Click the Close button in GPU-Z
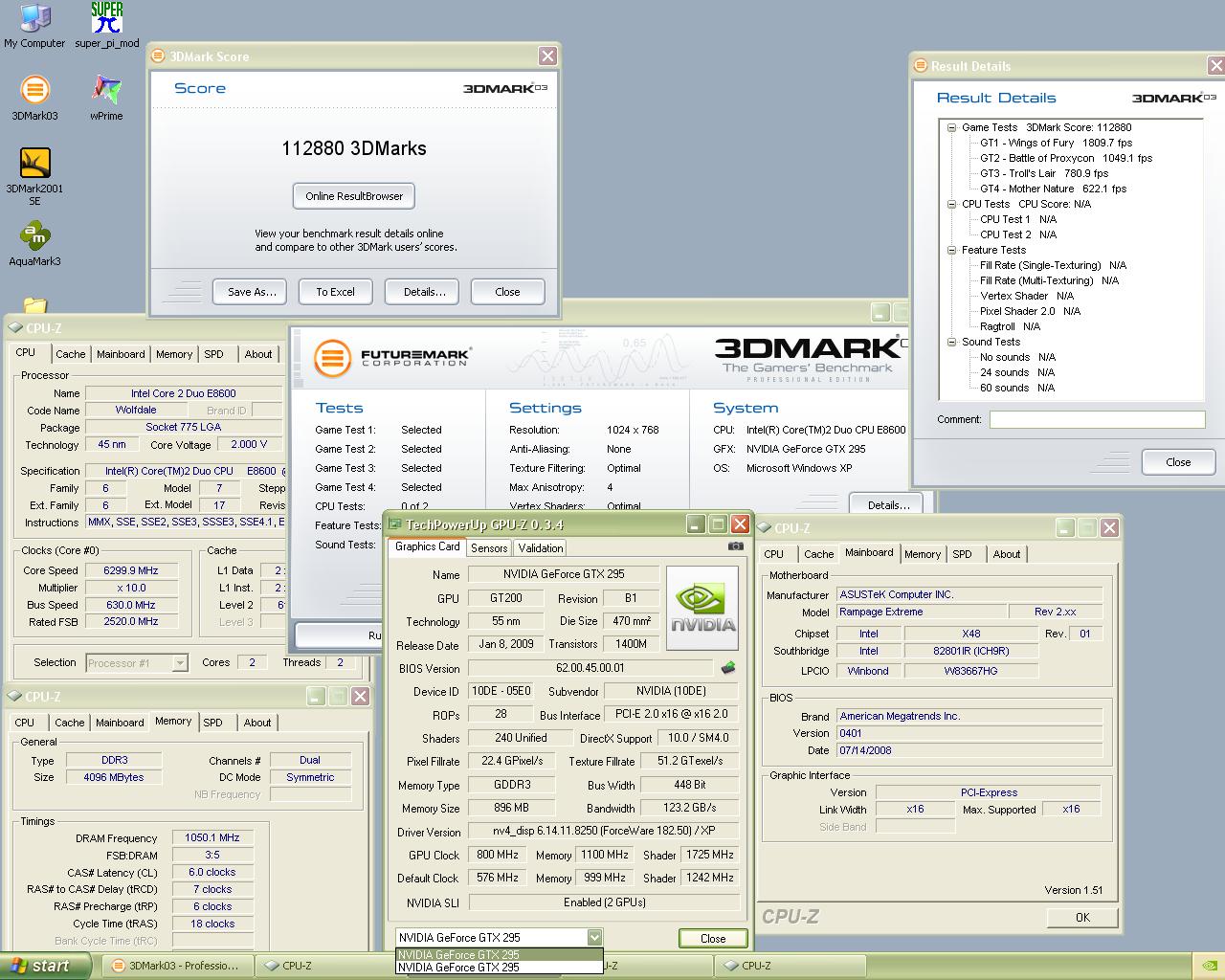 (x=713, y=938)
